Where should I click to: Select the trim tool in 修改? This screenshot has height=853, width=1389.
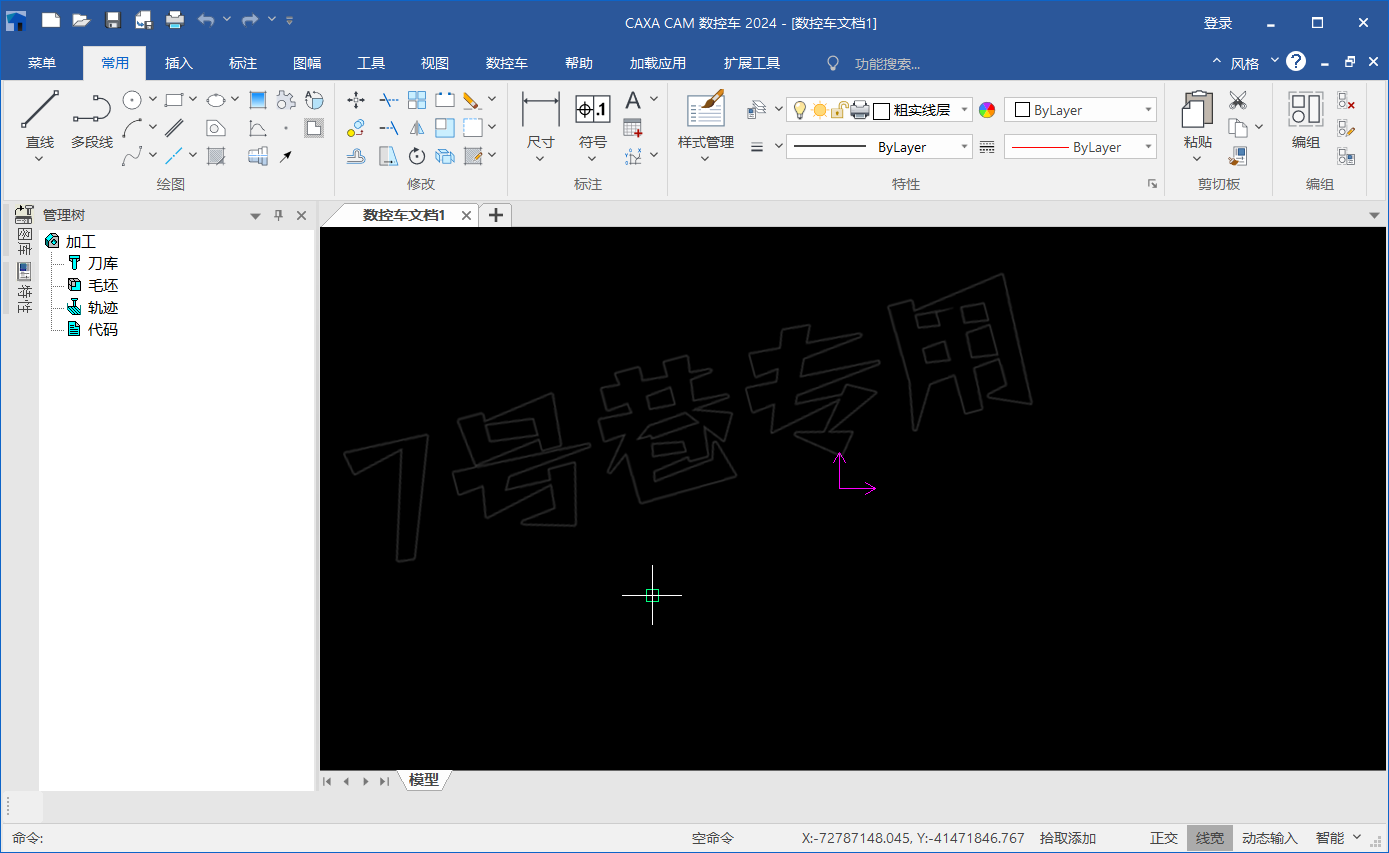[x=388, y=100]
